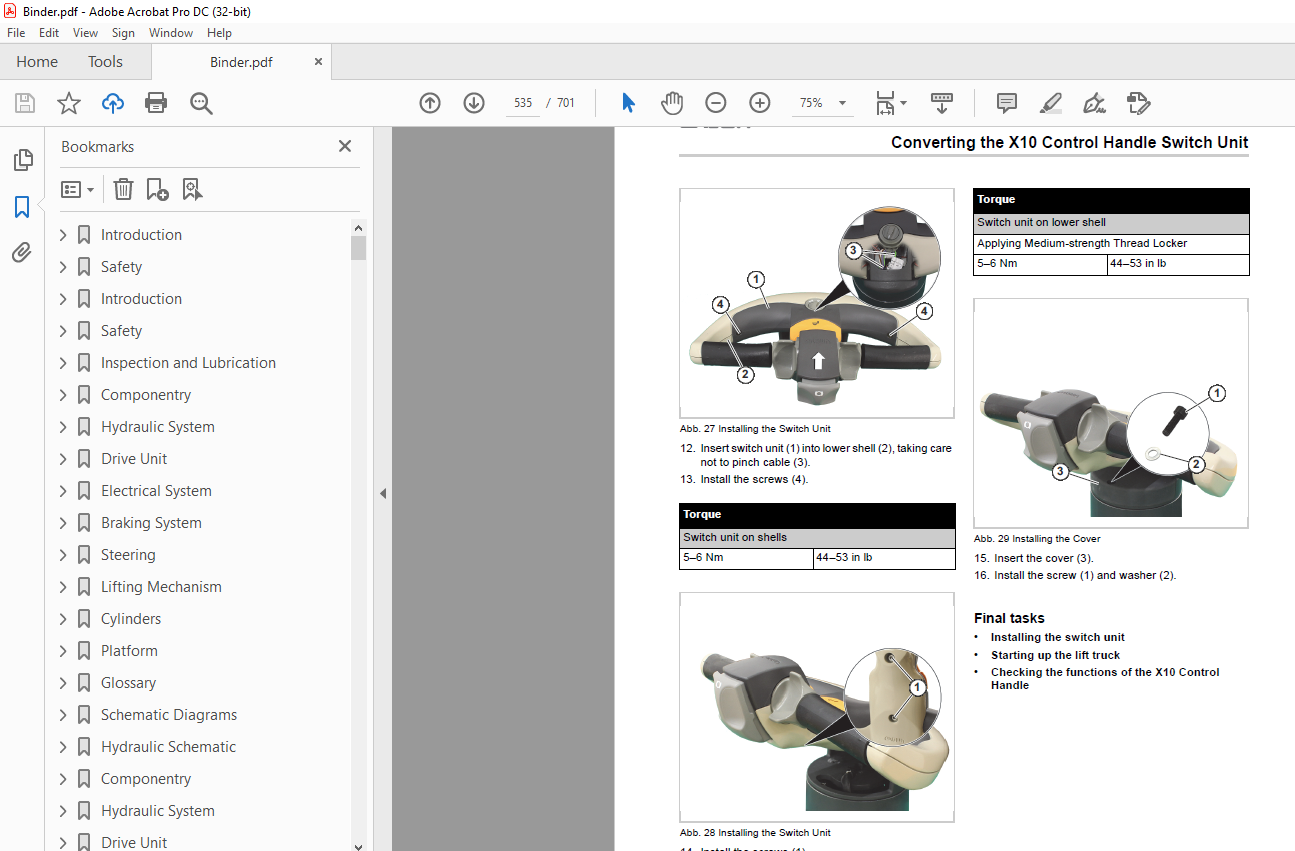This screenshot has height=851, width=1295.
Task: Open Bookmarks panel sidebar icon
Action: pos(22,207)
